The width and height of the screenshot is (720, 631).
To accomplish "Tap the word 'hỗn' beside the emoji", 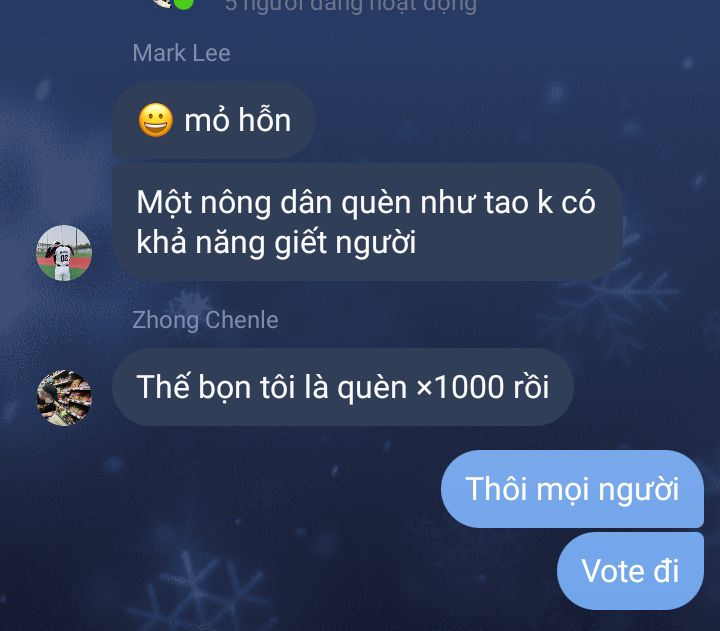I will point(264,120).
